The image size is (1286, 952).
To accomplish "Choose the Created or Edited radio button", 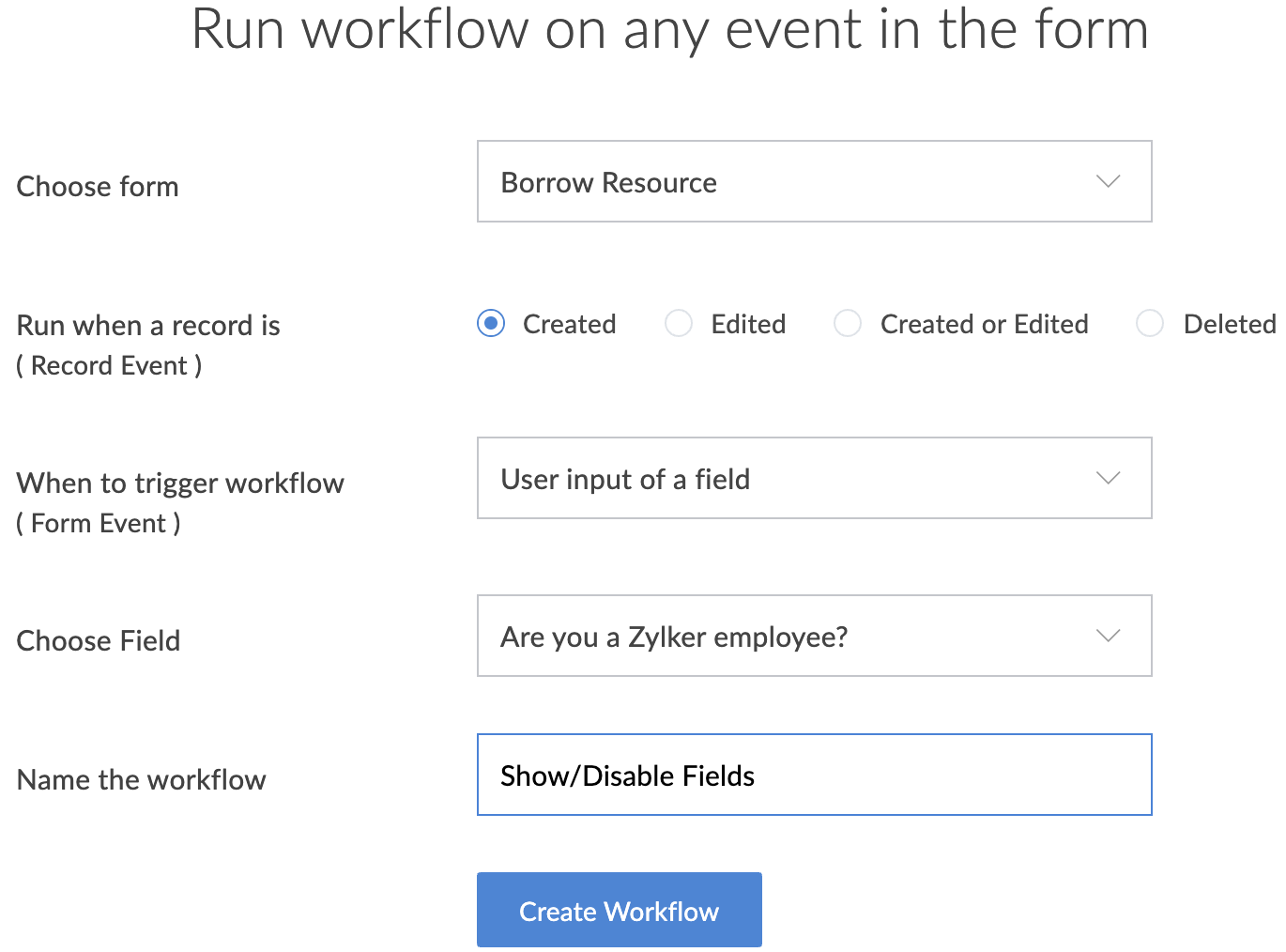I will pos(848,324).
